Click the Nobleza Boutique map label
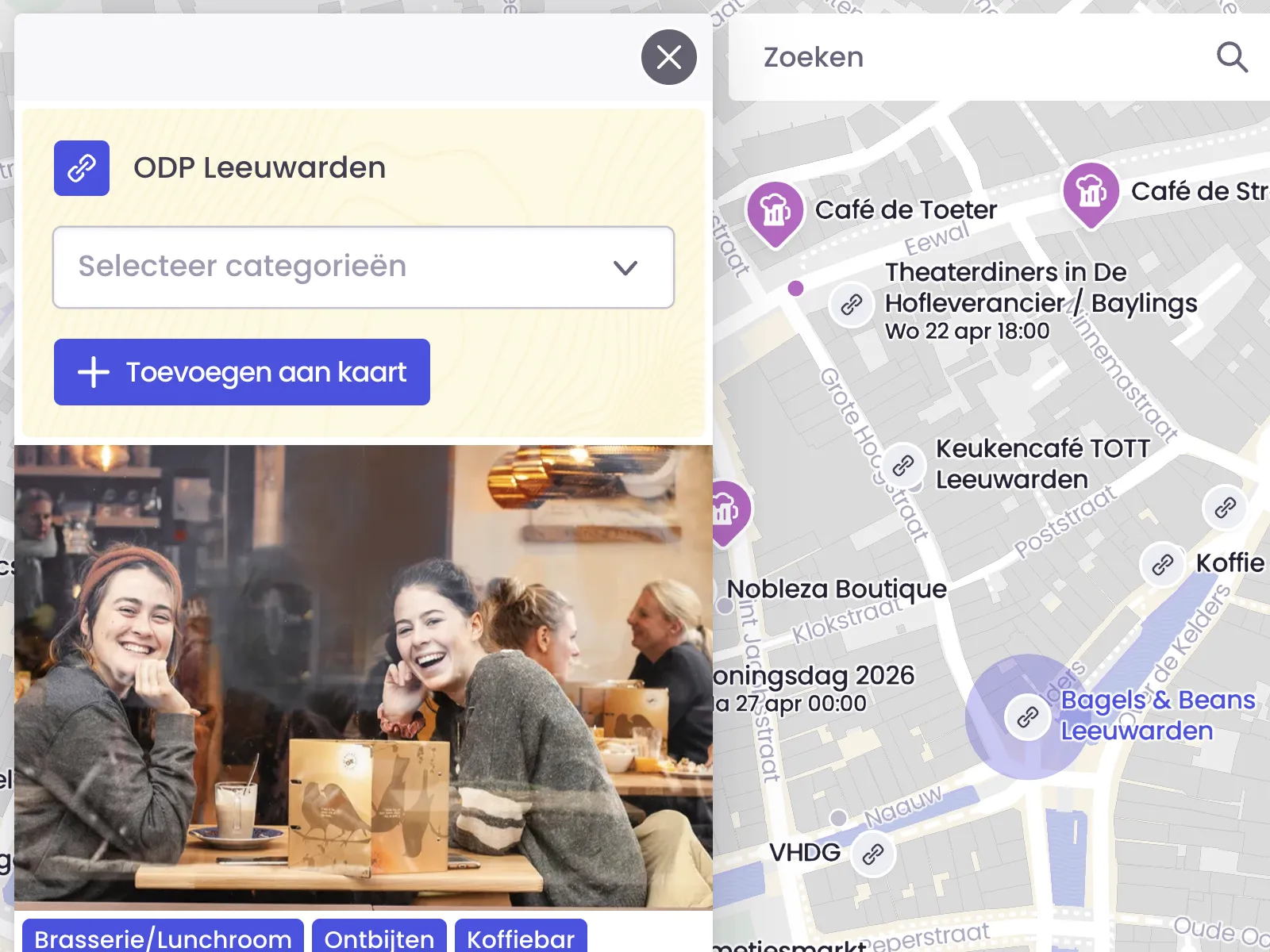 click(x=837, y=589)
